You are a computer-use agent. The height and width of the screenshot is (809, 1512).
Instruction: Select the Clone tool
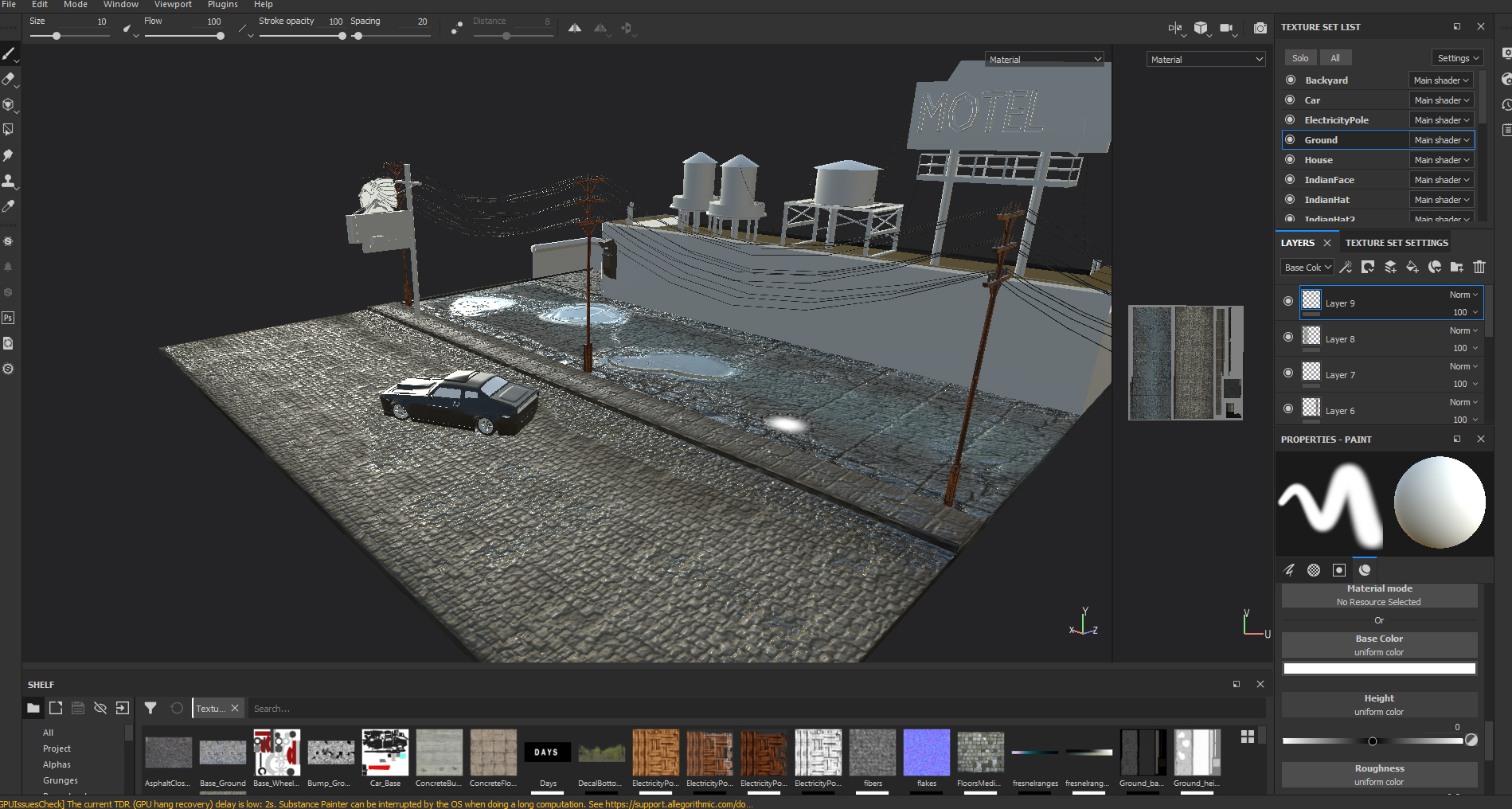(x=8, y=181)
